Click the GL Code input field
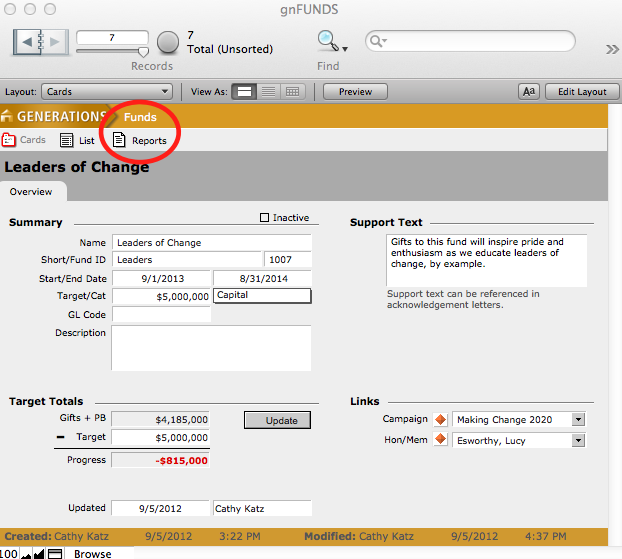Image resolution: width=622 pixels, height=559 pixels. pos(161,314)
